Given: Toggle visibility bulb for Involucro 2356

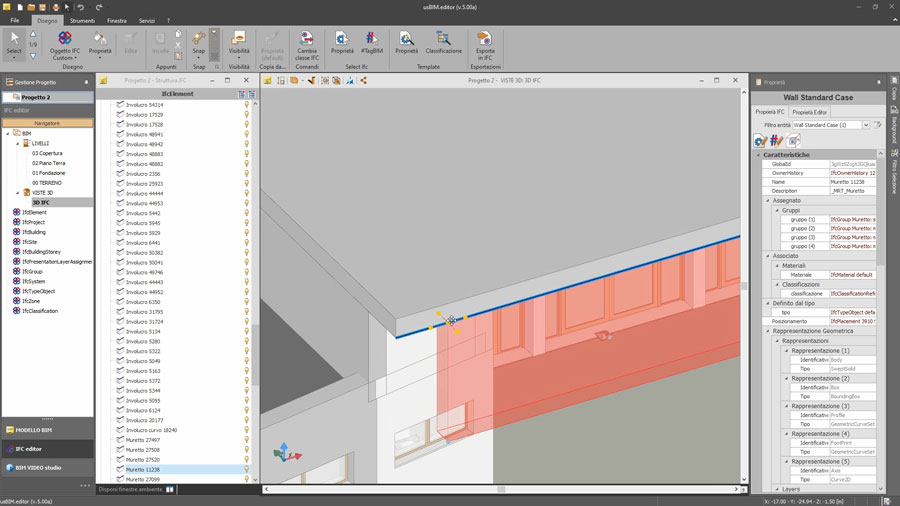Looking at the screenshot, I should coord(247,174).
